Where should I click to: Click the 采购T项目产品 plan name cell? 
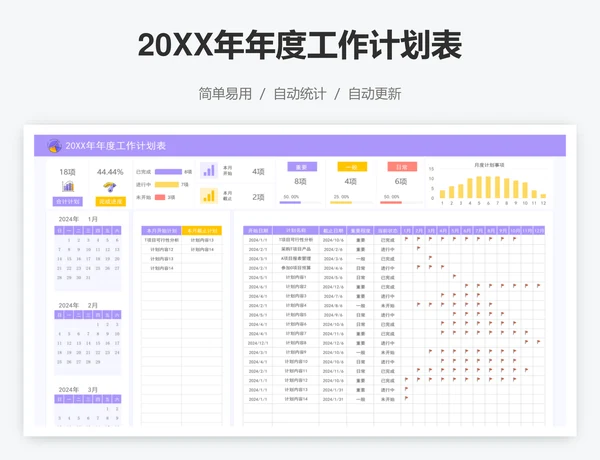pos(296,249)
